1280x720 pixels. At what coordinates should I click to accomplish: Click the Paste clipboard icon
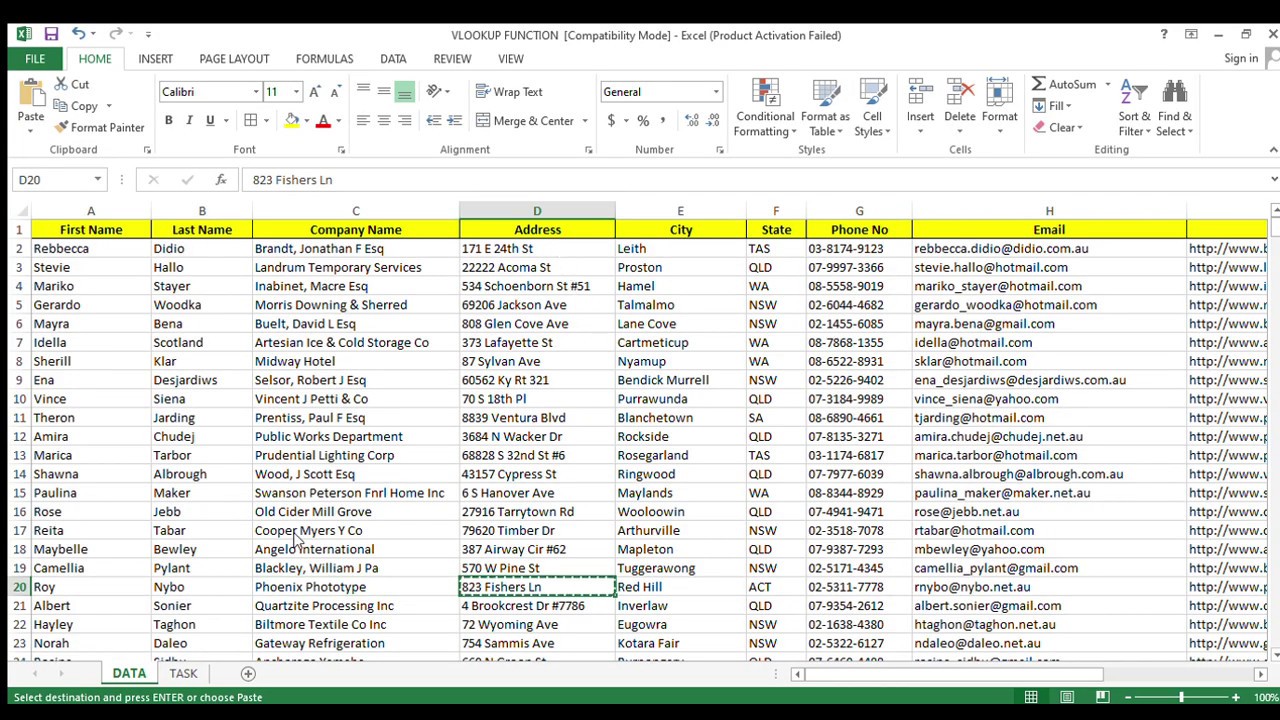tap(31, 96)
